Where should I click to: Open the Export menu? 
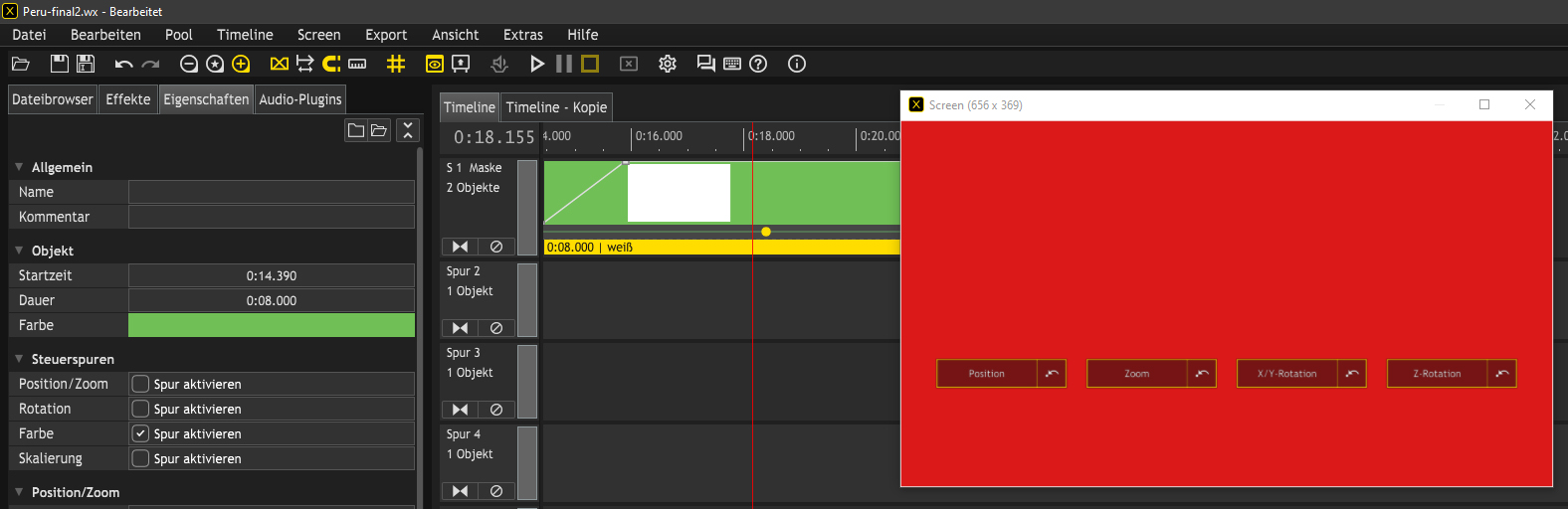click(x=386, y=35)
